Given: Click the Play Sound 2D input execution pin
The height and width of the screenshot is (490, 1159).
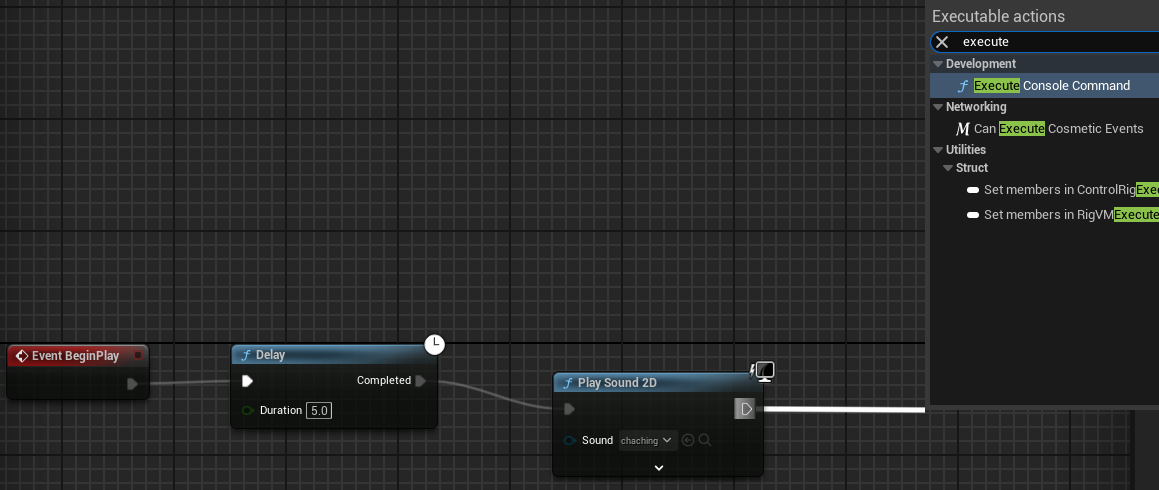Looking at the screenshot, I should (x=569, y=409).
